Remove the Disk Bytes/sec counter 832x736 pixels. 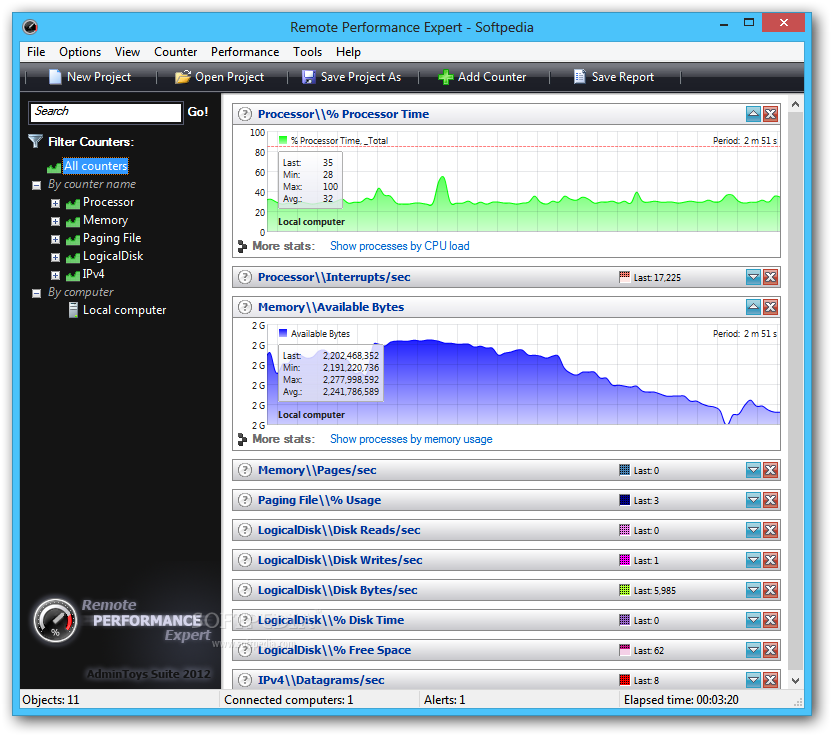tap(770, 590)
